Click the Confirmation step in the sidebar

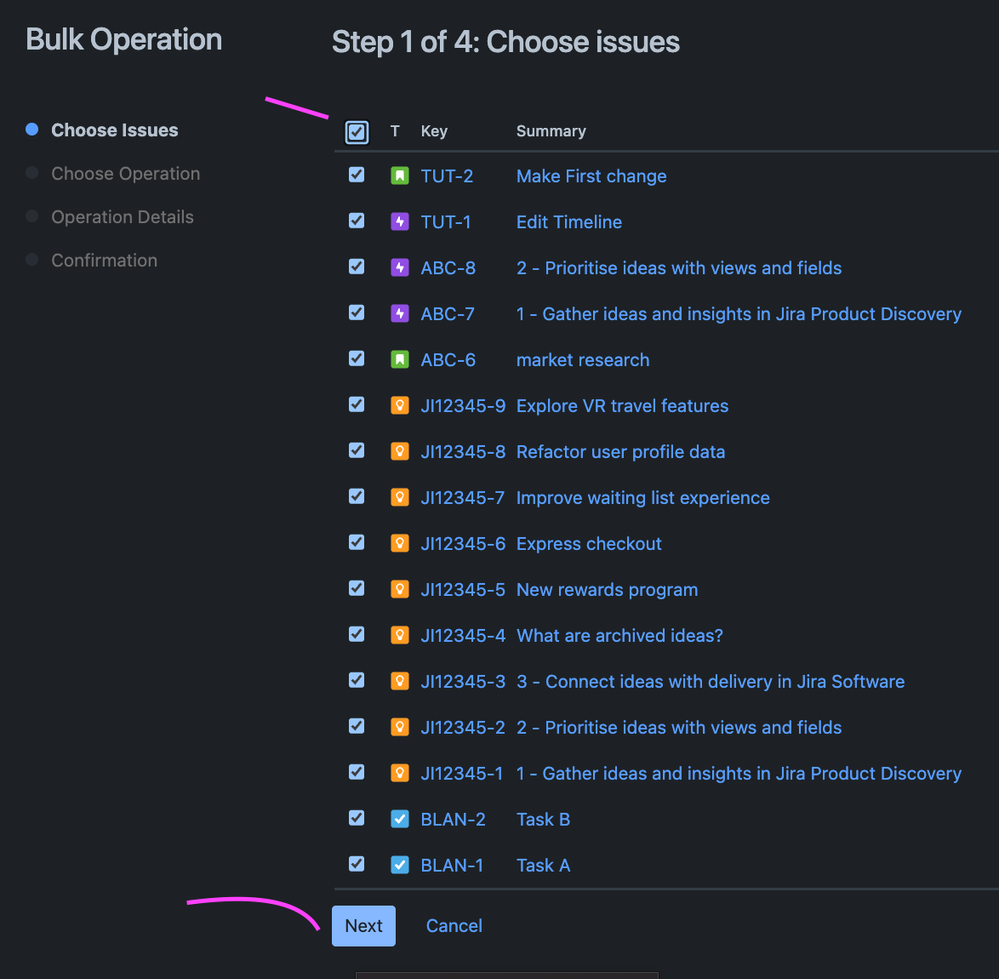(104, 260)
